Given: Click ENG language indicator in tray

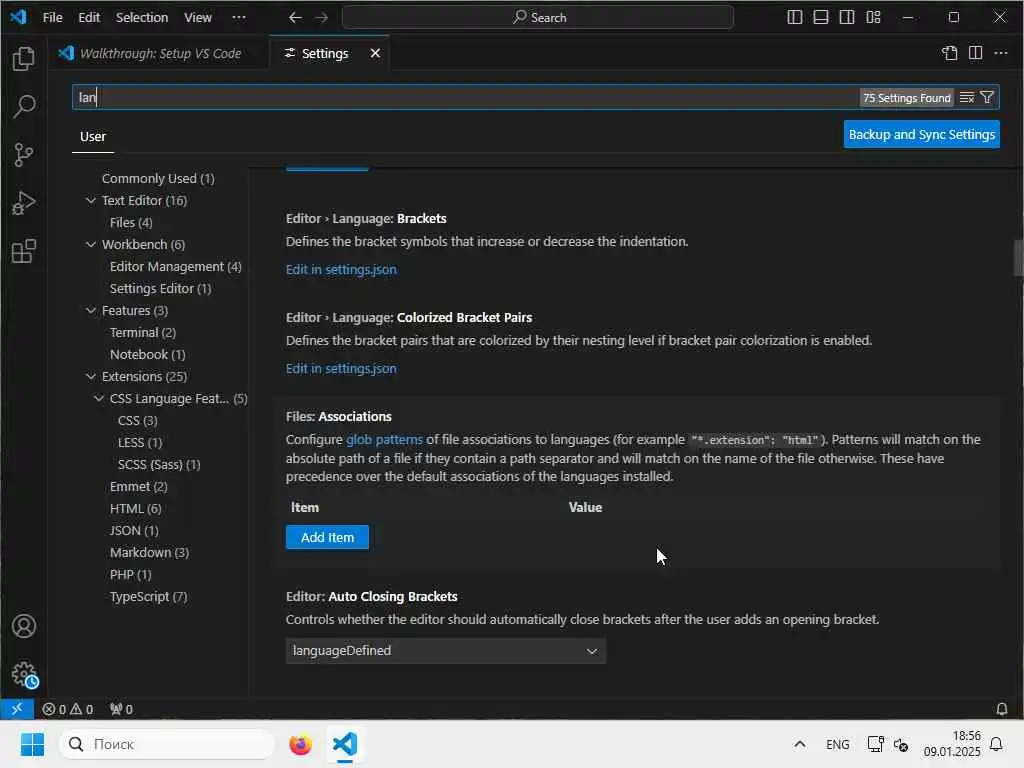Looking at the screenshot, I should click(x=837, y=744).
